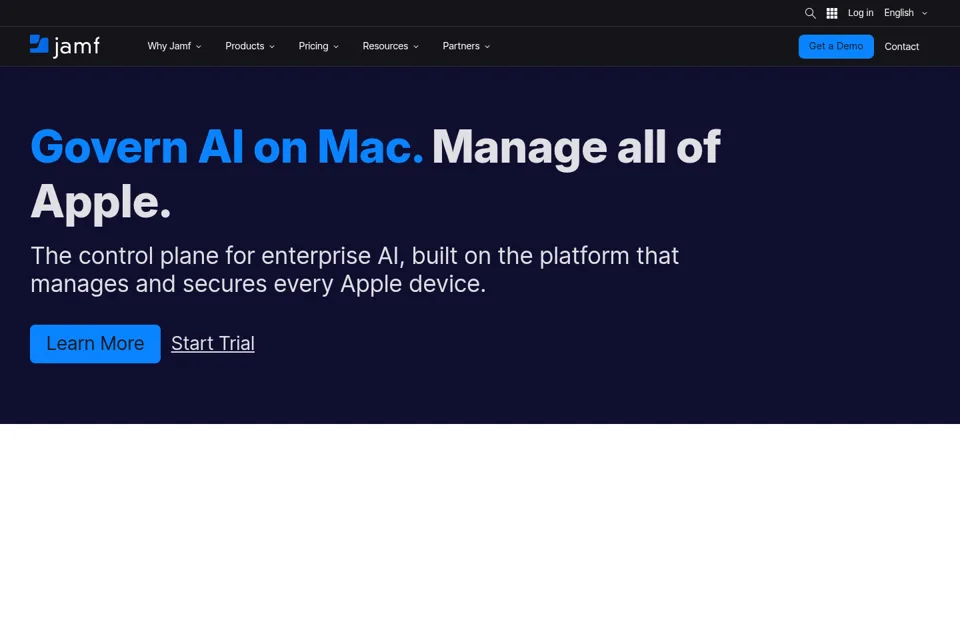Click the chevron next to Why Jamf

pos(198,47)
